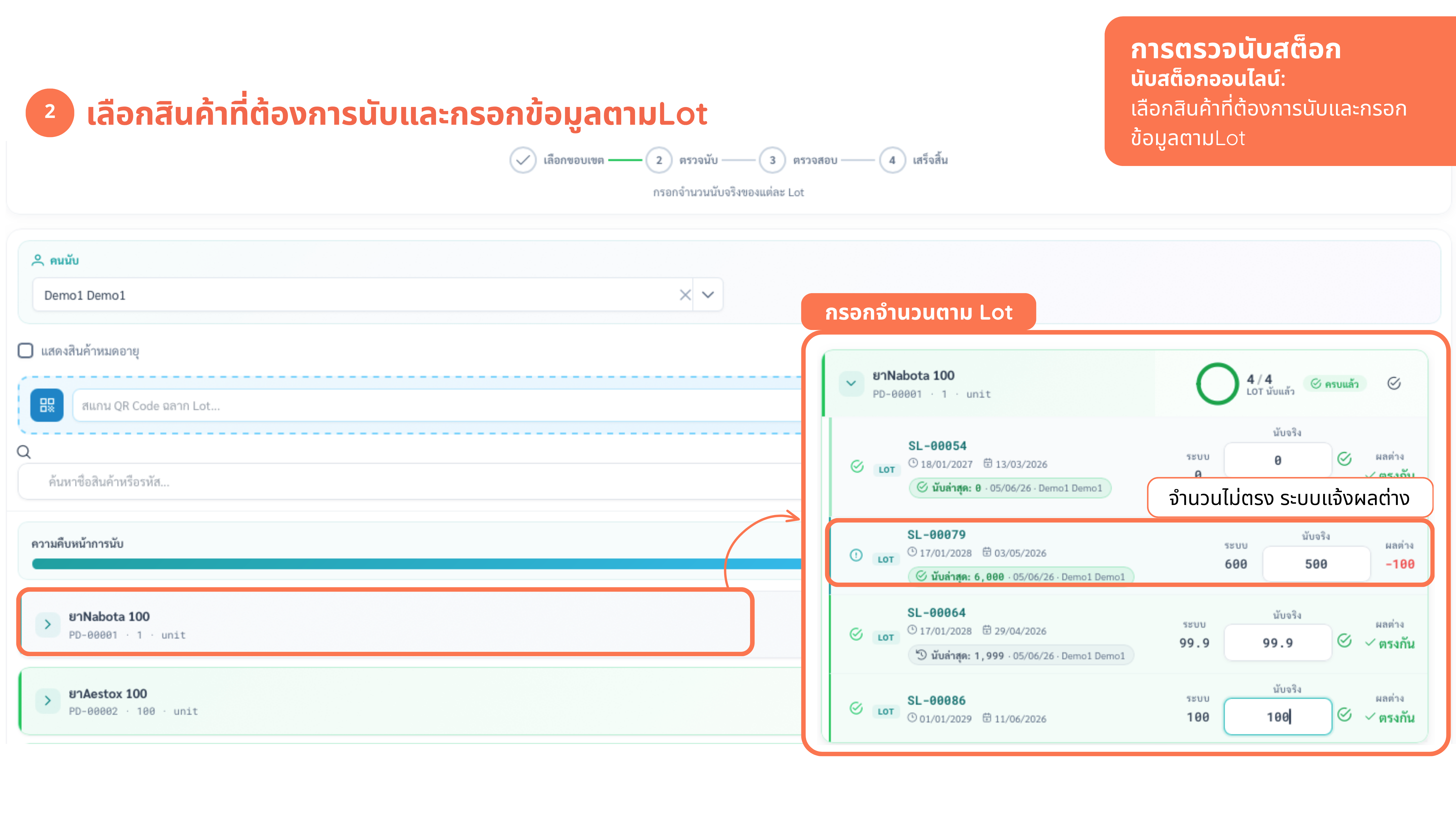1456x819 pixels.
Task: Click the magnifier search icon
Action: (x=24, y=452)
